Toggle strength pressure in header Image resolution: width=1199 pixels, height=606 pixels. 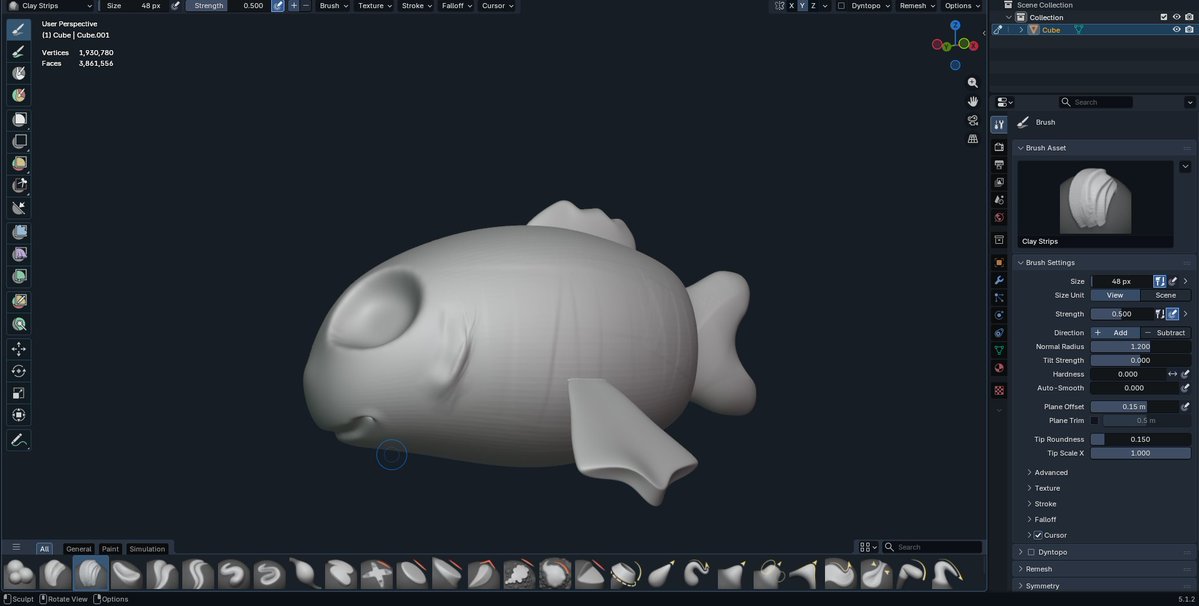pos(278,5)
